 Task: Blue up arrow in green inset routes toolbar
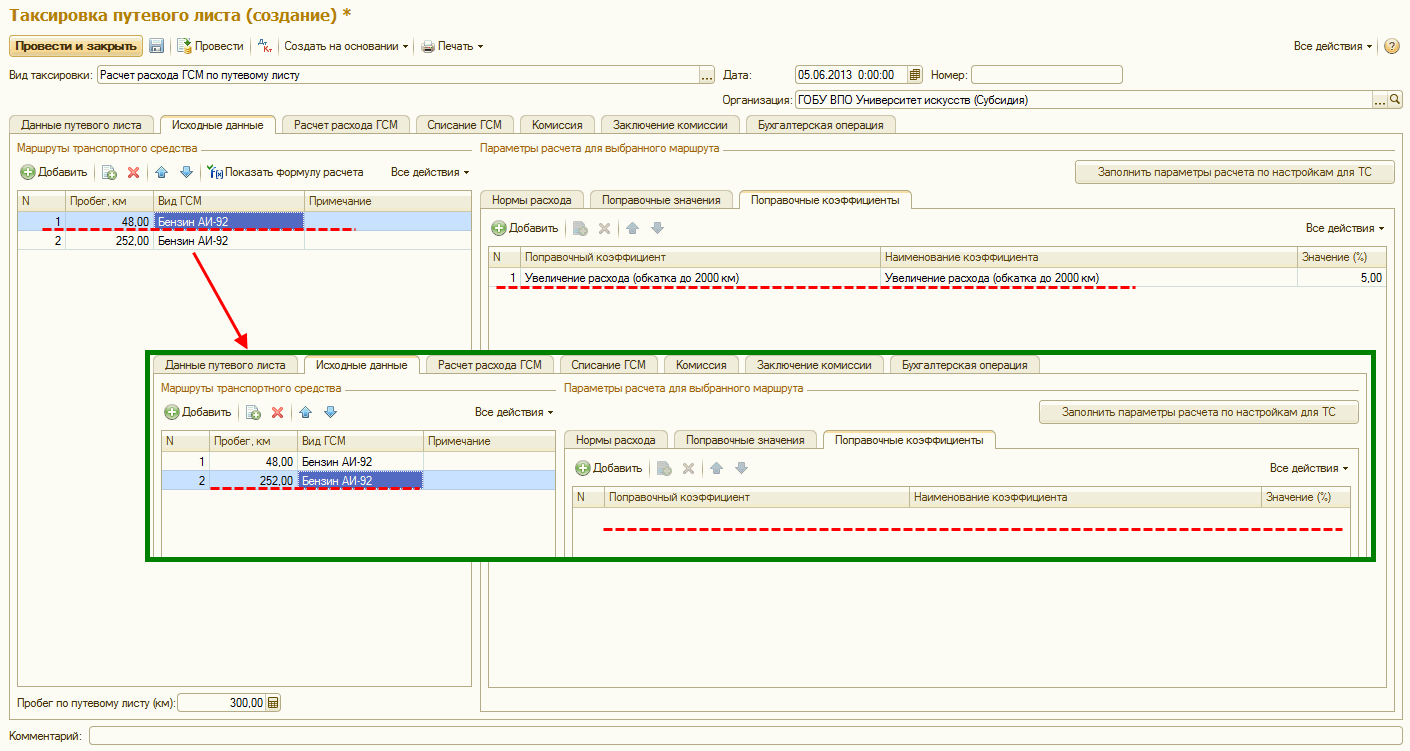click(305, 412)
